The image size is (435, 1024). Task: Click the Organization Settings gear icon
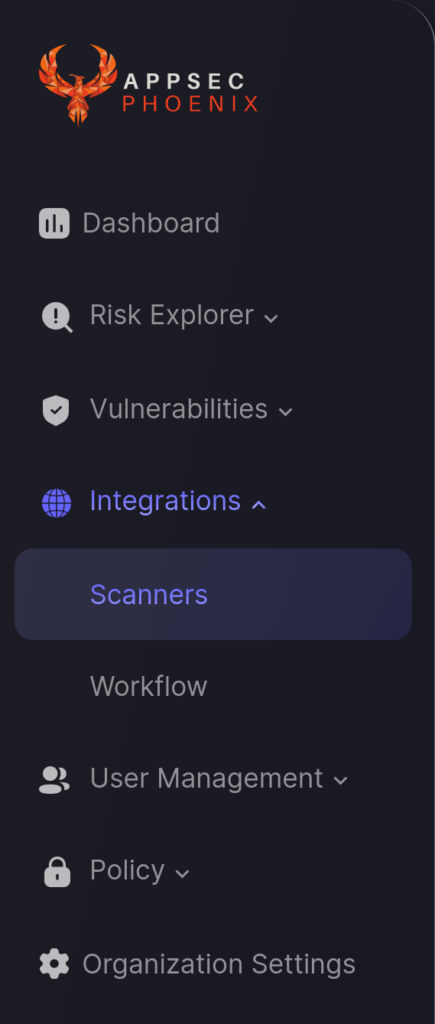click(54, 964)
